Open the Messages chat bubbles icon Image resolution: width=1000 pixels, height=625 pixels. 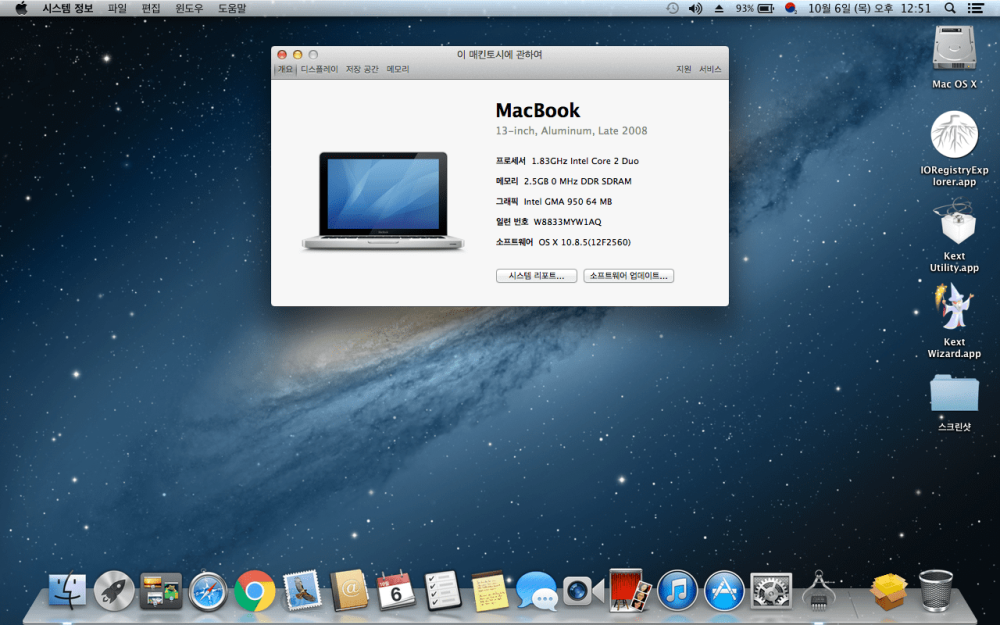pos(536,591)
